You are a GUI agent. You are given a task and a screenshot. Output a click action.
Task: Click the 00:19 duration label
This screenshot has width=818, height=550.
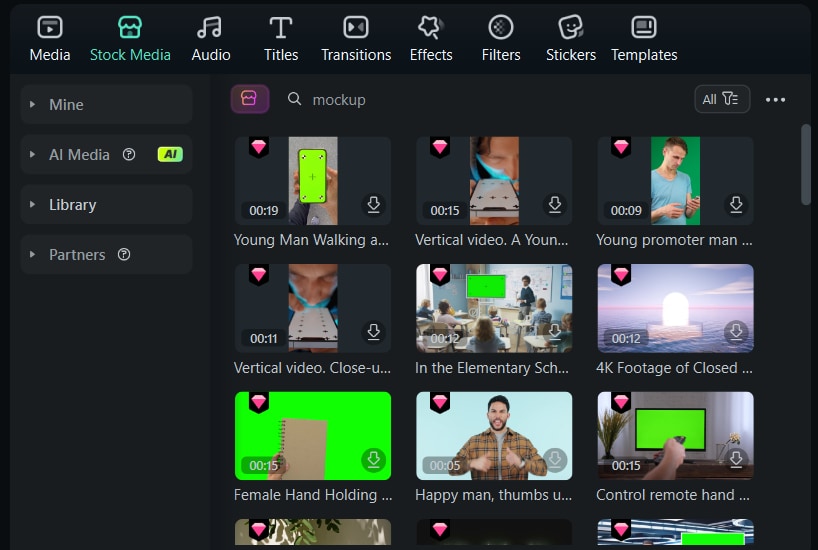coord(263,210)
